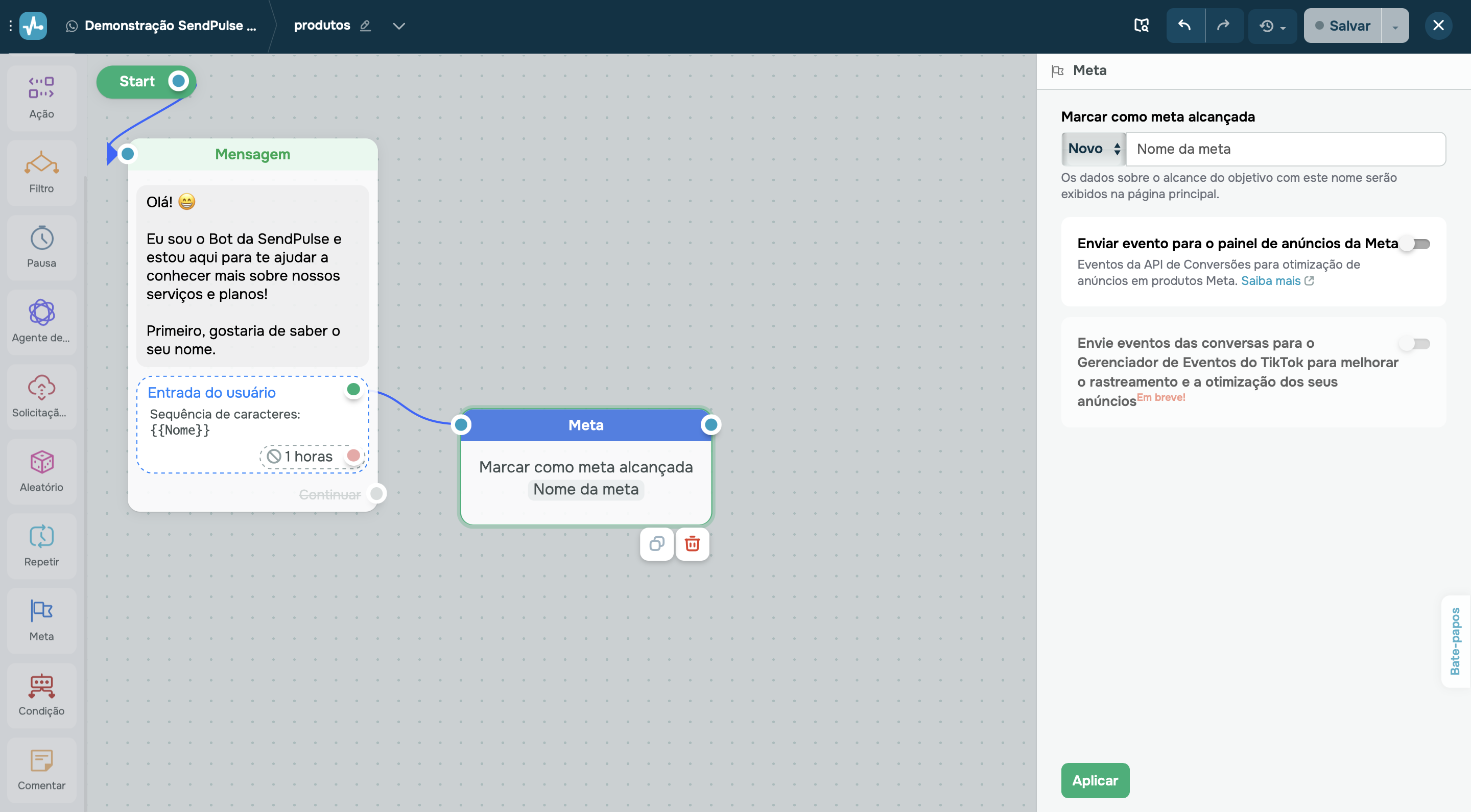Redo the last change
Viewport: 1471px width, 812px height.
[x=1224, y=26]
